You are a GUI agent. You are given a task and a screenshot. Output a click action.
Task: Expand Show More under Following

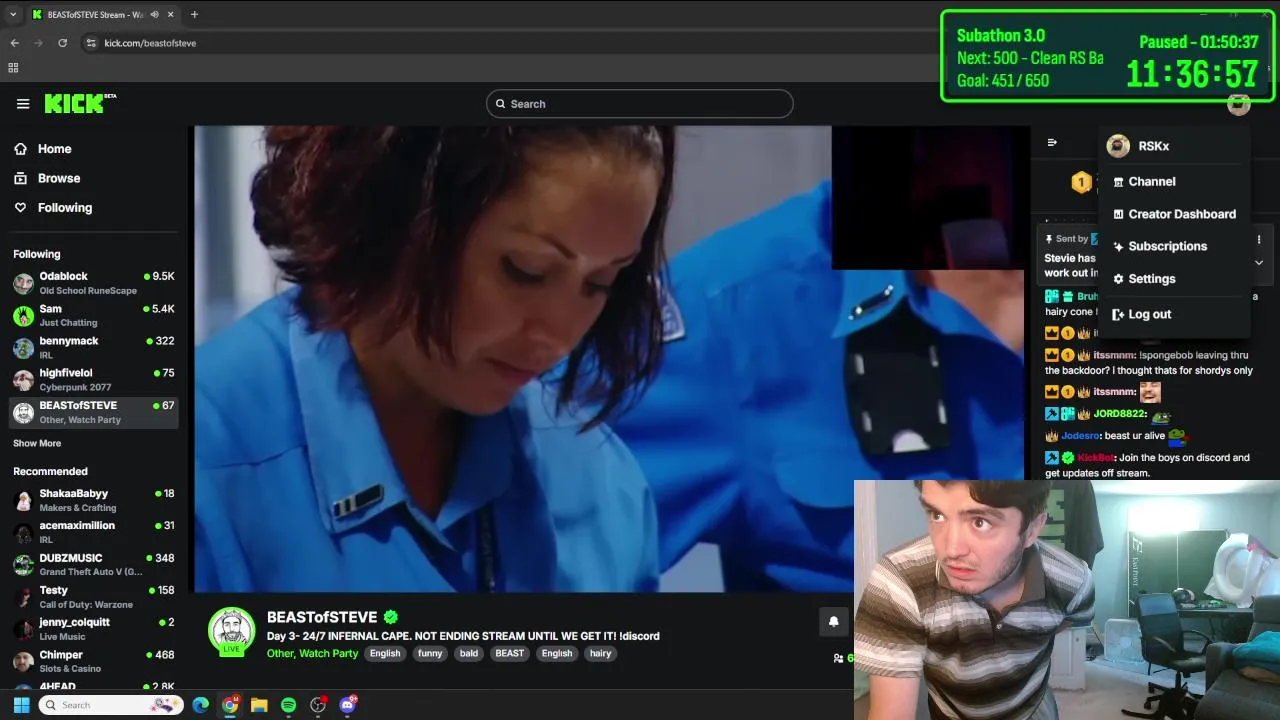[x=37, y=443]
